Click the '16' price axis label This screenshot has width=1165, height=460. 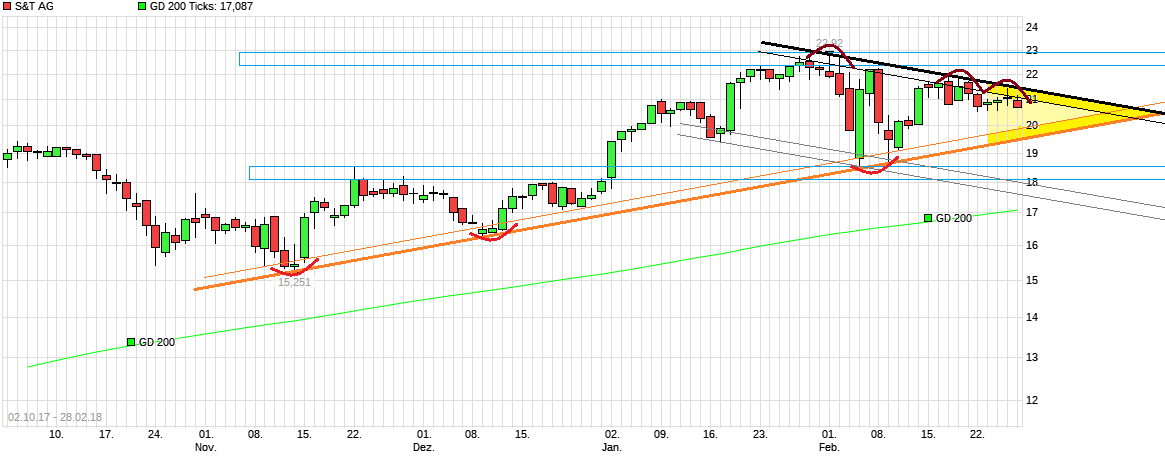click(1032, 245)
